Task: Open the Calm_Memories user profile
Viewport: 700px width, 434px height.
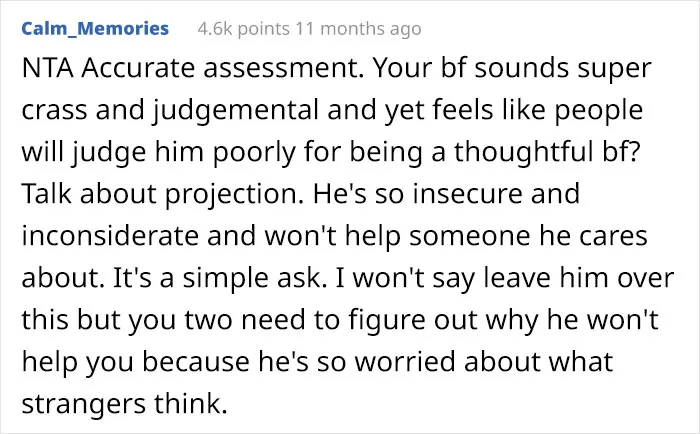Action: [x=95, y=29]
